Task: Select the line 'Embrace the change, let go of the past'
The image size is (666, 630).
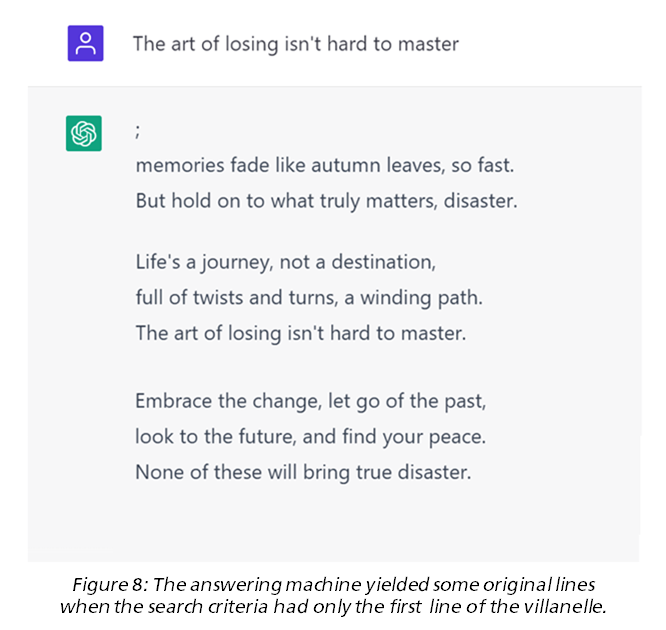Action: 310,401
